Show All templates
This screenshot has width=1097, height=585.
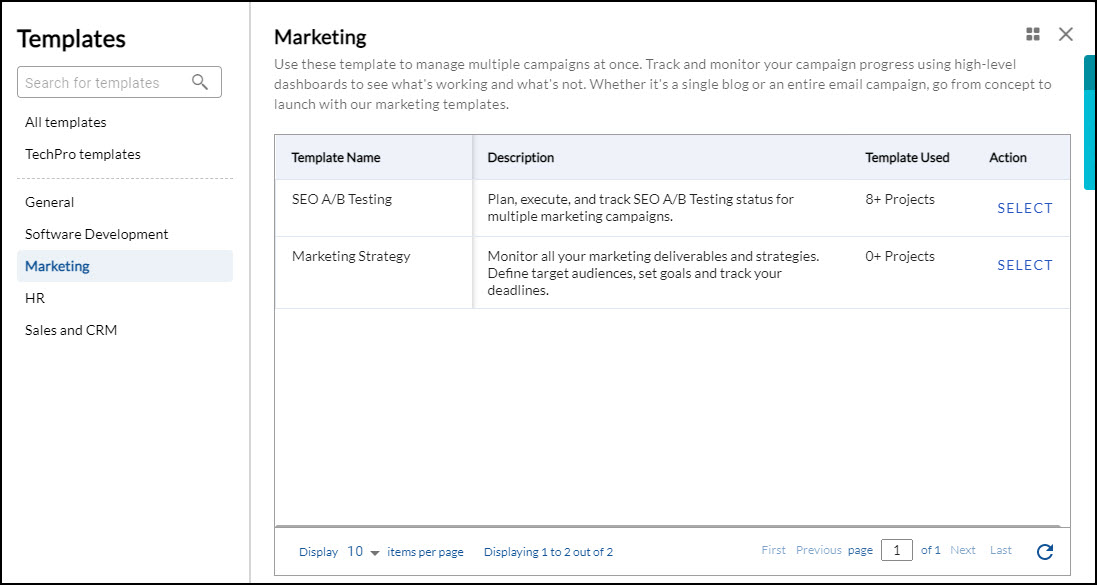[x=65, y=122]
